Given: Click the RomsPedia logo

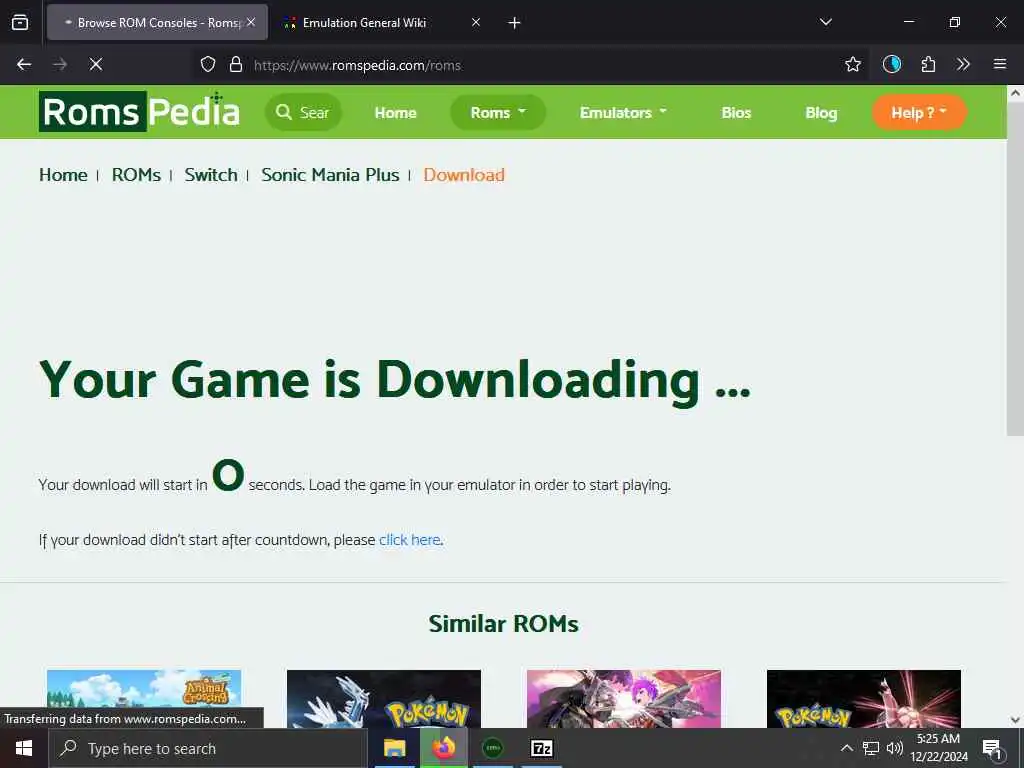Looking at the screenshot, I should click(x=139, y=112).
